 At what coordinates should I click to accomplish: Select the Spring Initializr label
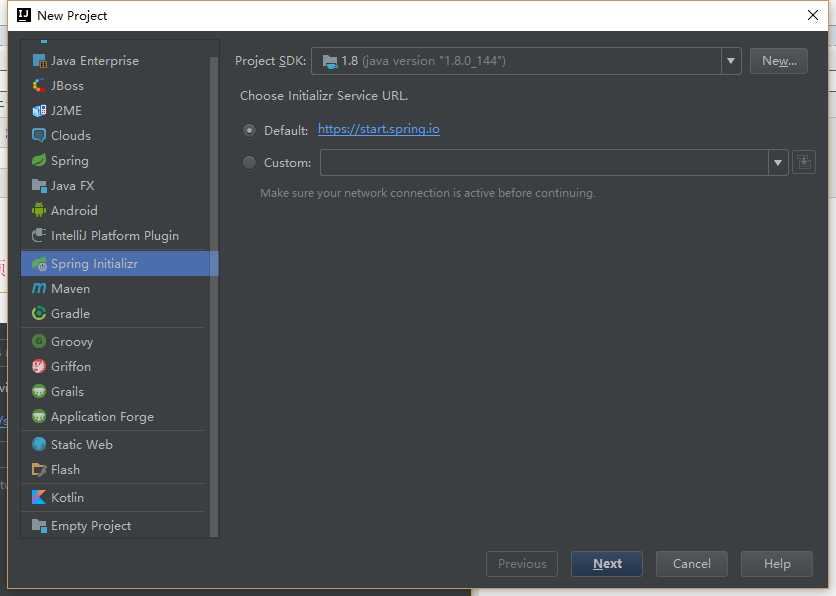[x=94, y=263]
